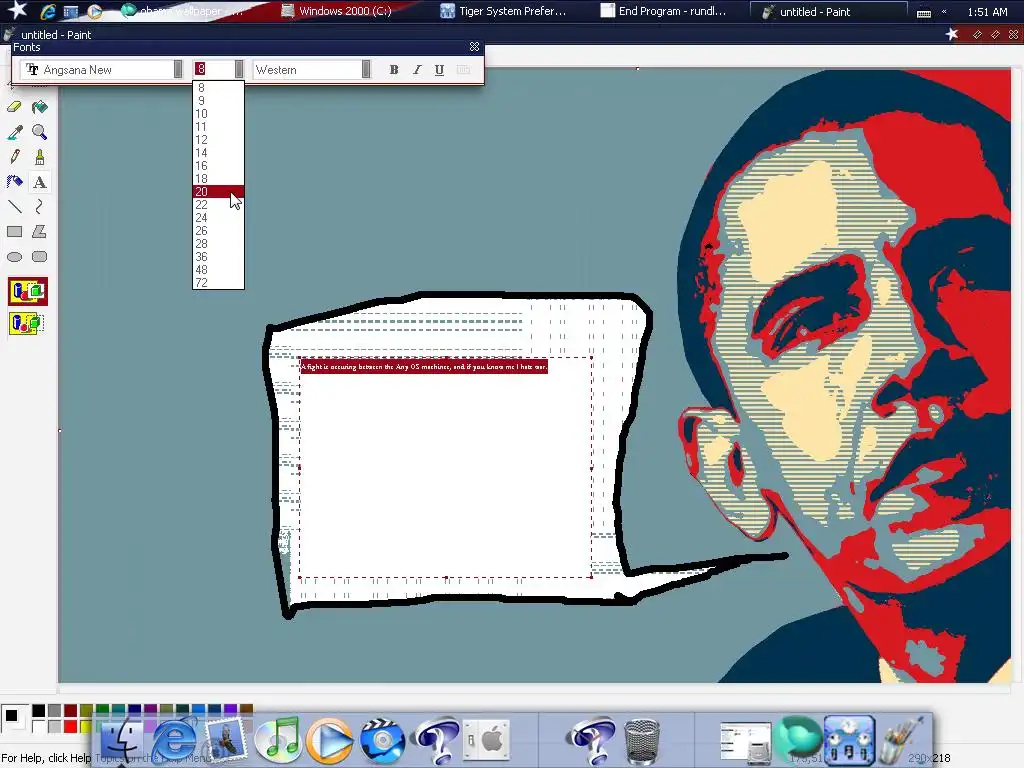This screenshot has height=768, width=1024.
Task: Choose the Rounded Rectangle tool
Action: pyautogui.click(x=40, y=257)
